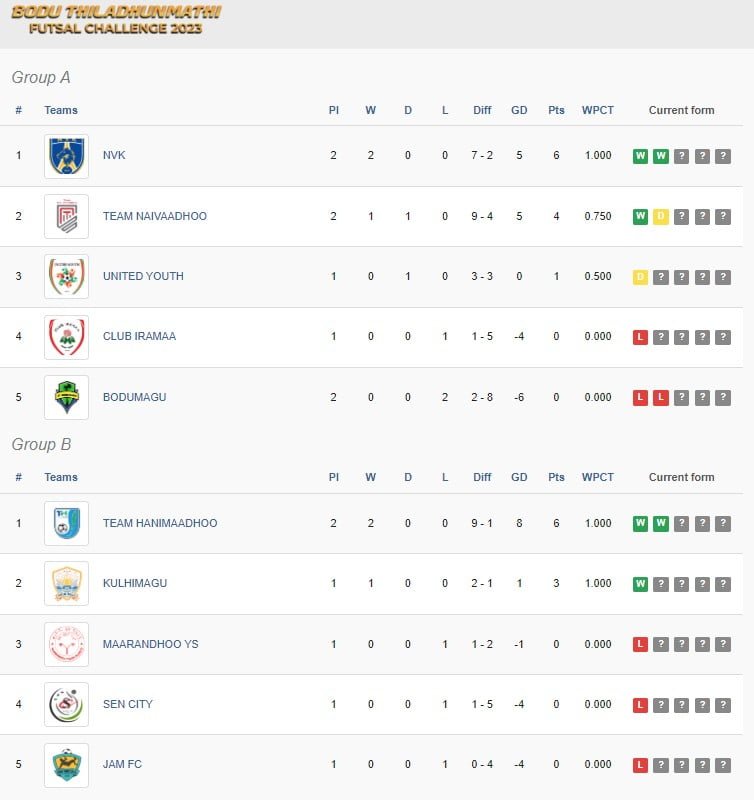Click the NVK team crest logo
This screenshot has width=754, height=800.
coord(66,156)
